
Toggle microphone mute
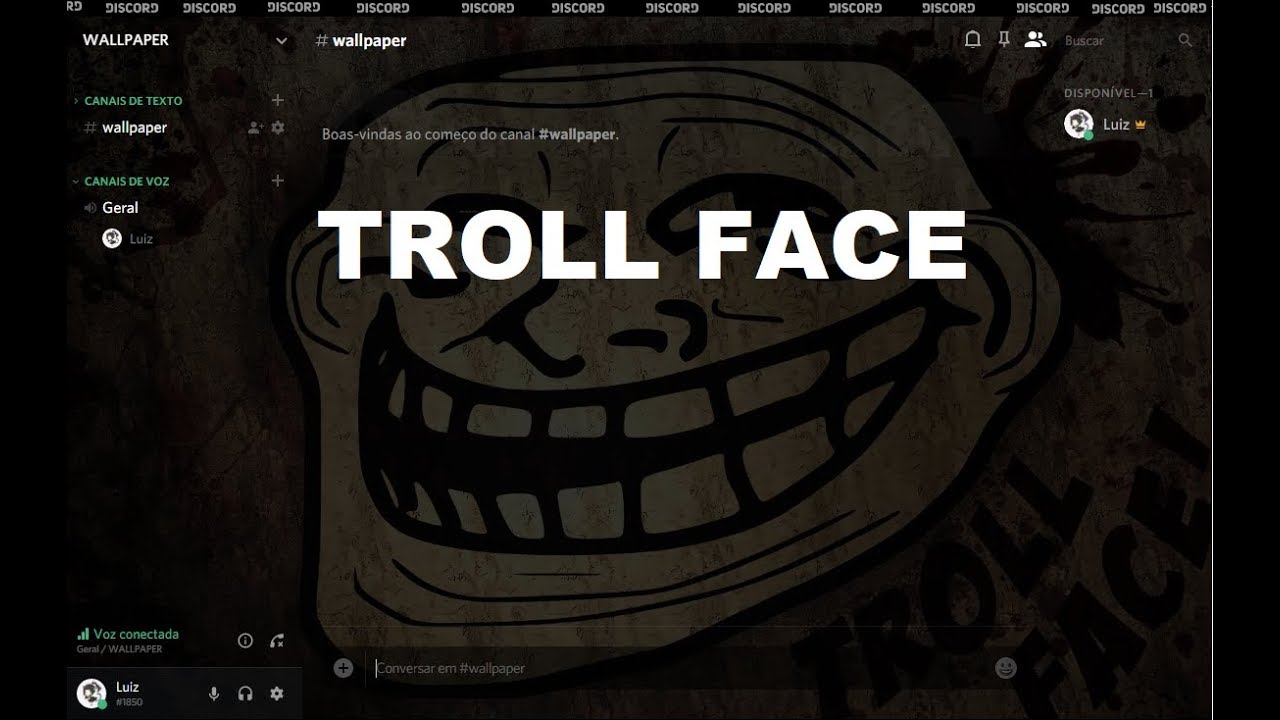[214, 694]
